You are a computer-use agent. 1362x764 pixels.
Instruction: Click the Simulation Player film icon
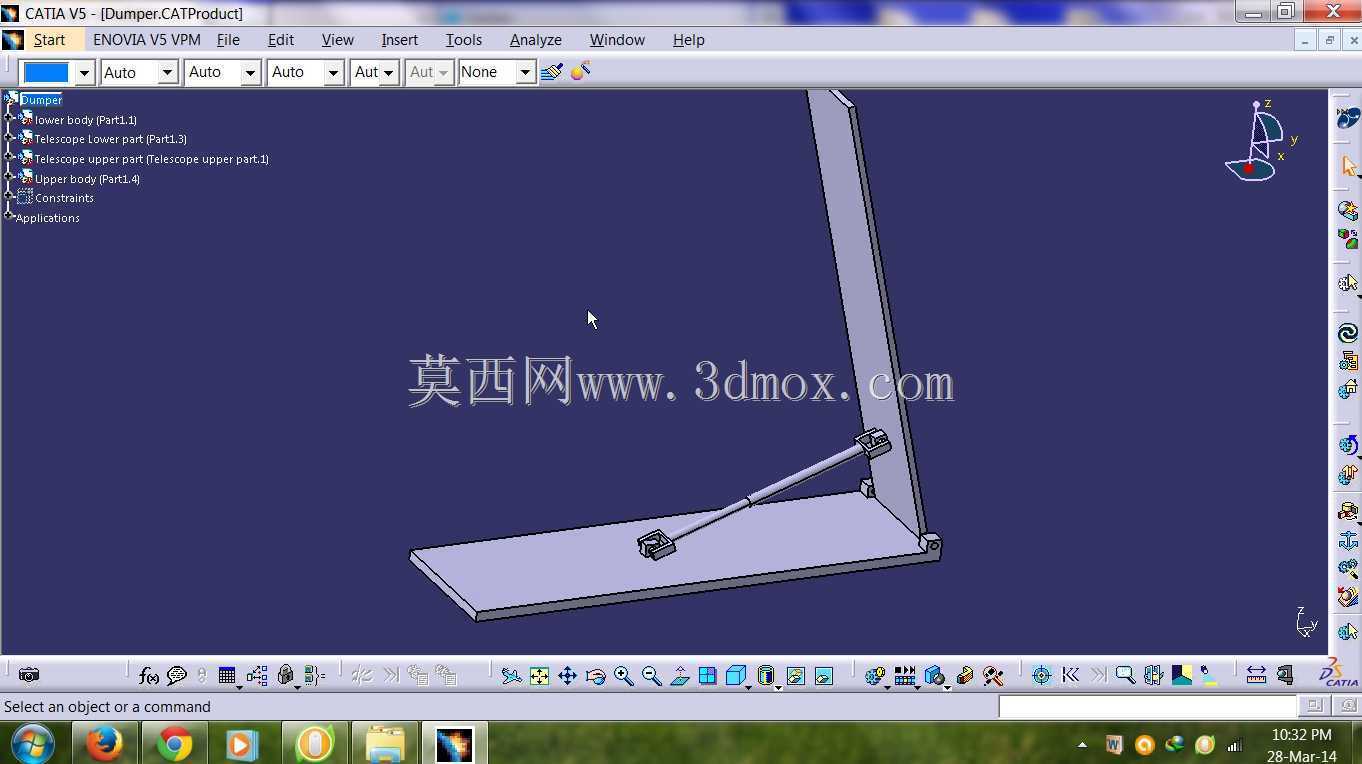(x=905, y=676)
